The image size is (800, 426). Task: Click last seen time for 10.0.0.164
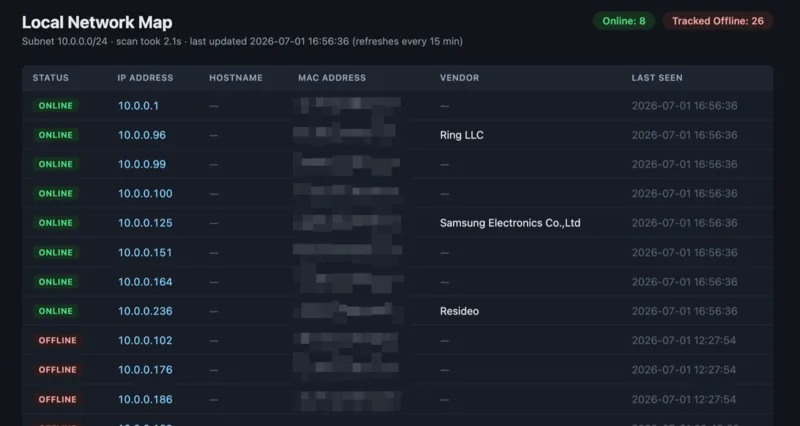click(684, 282)
